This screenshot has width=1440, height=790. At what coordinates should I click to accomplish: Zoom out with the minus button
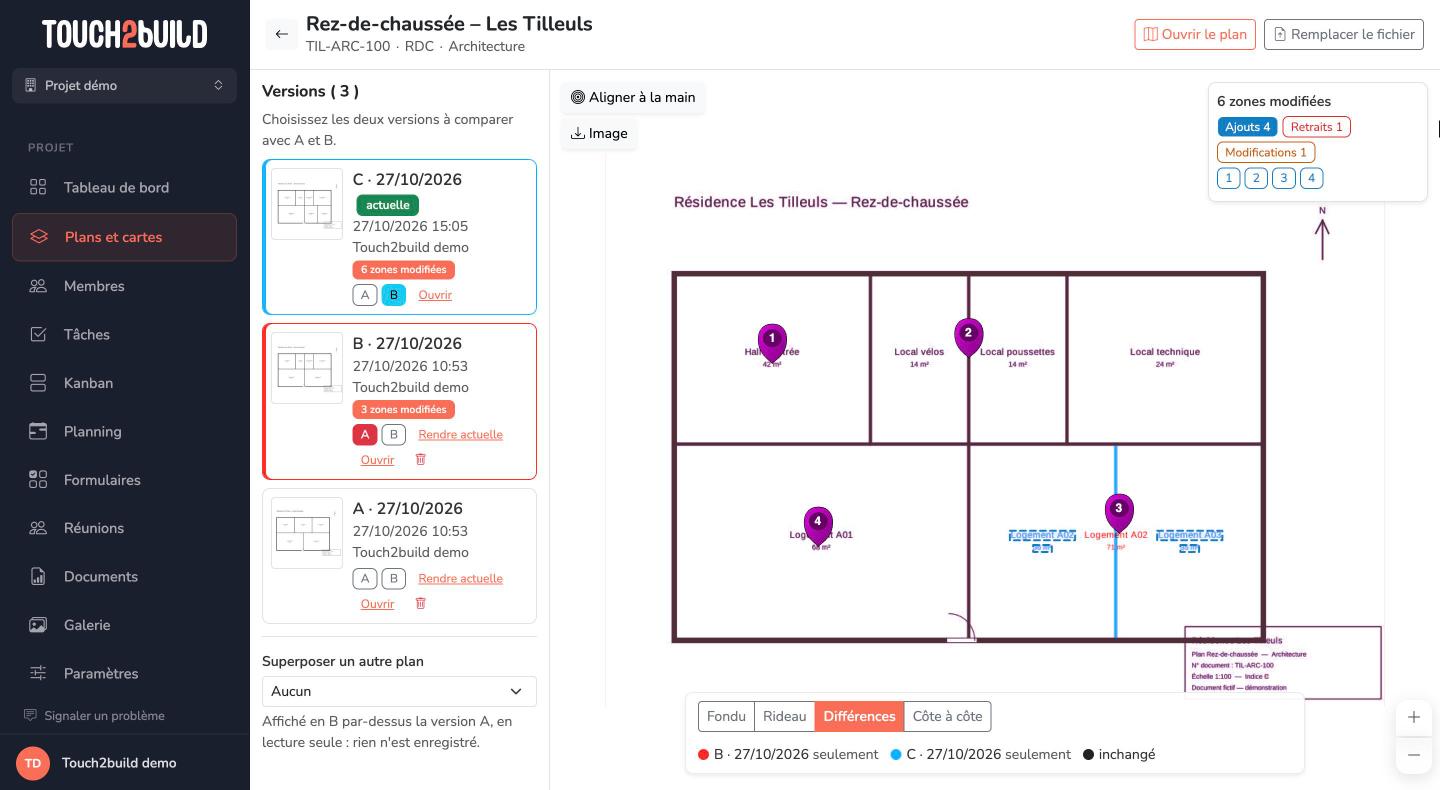coord(1414,755)
